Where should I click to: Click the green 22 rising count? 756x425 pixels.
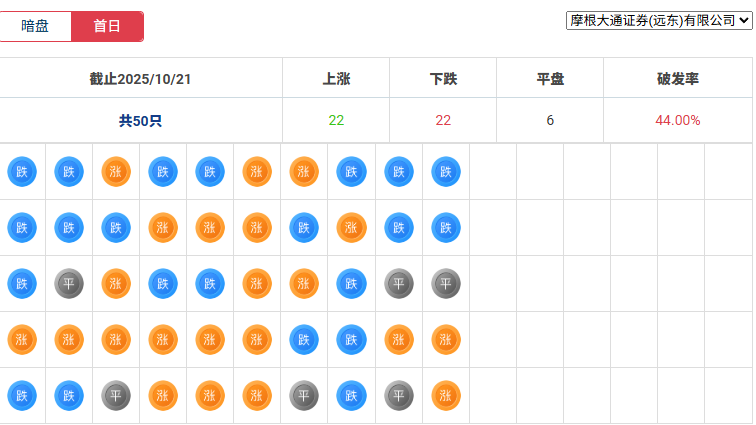click(x=336, y=121)
